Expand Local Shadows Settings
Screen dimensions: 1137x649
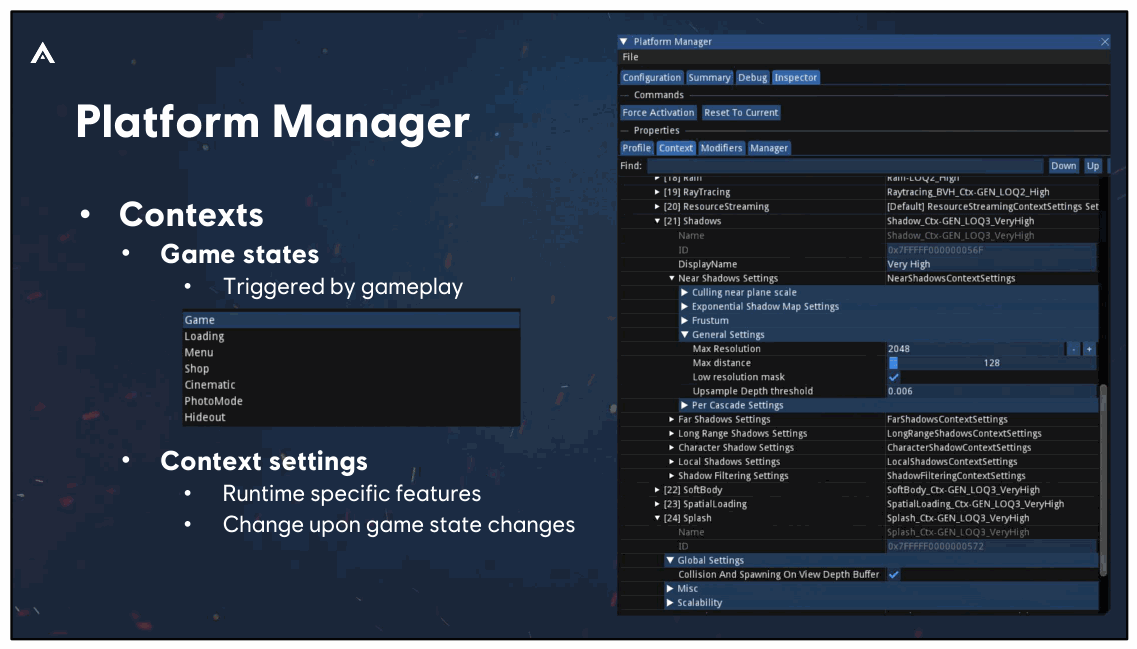(x=671, y=462)
